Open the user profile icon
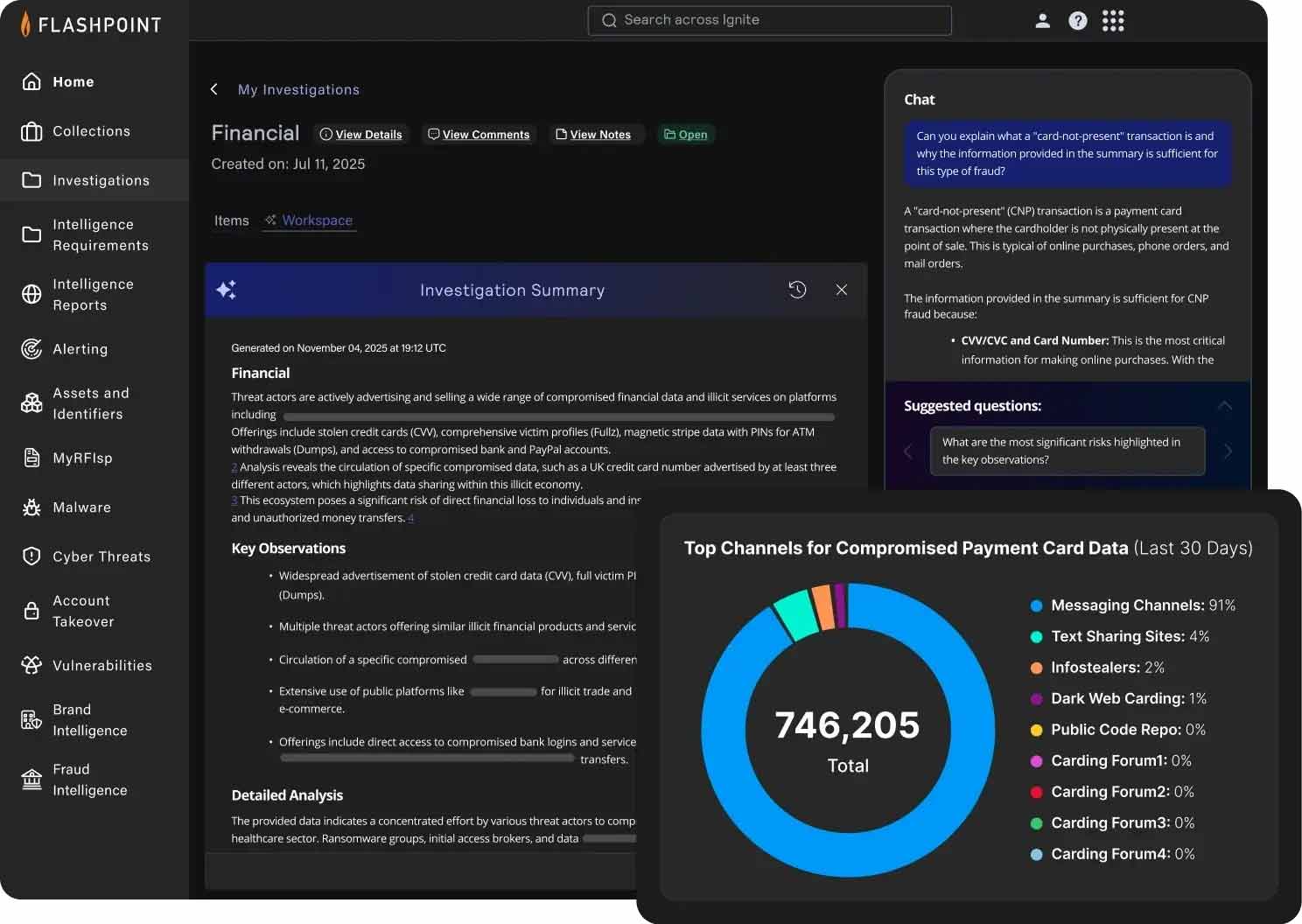Viewport: 1302px width, 924px height. [1042, 21]
